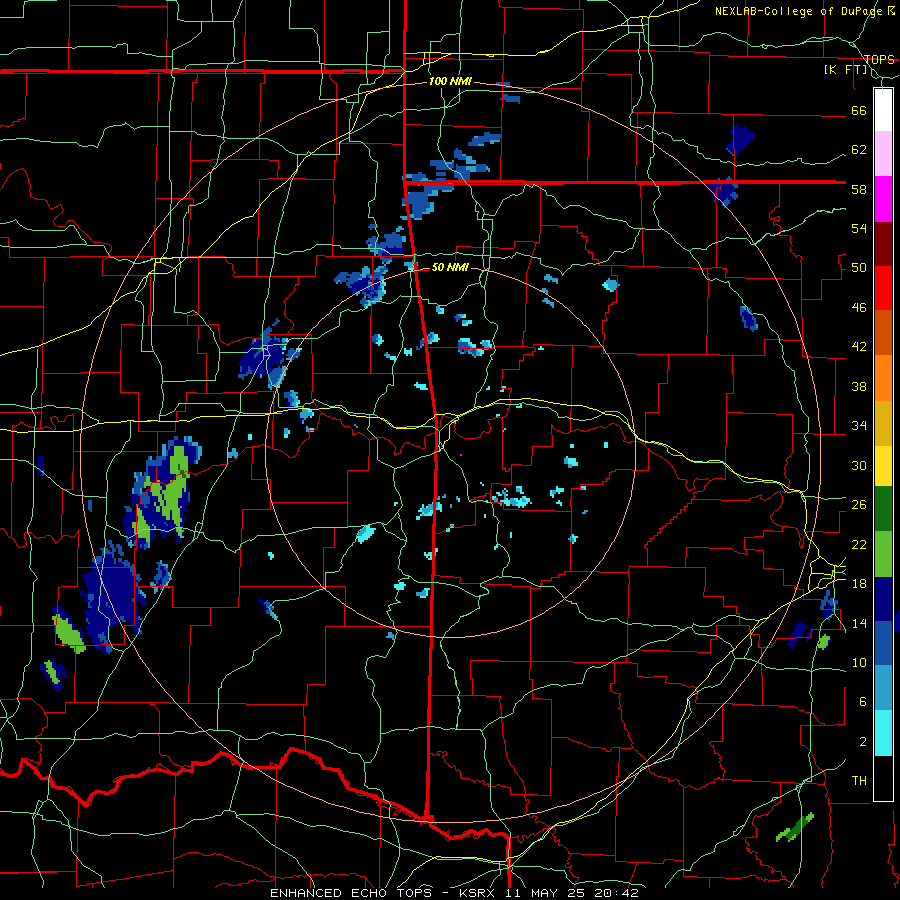Click the 50 legend value

coord(859,267)
